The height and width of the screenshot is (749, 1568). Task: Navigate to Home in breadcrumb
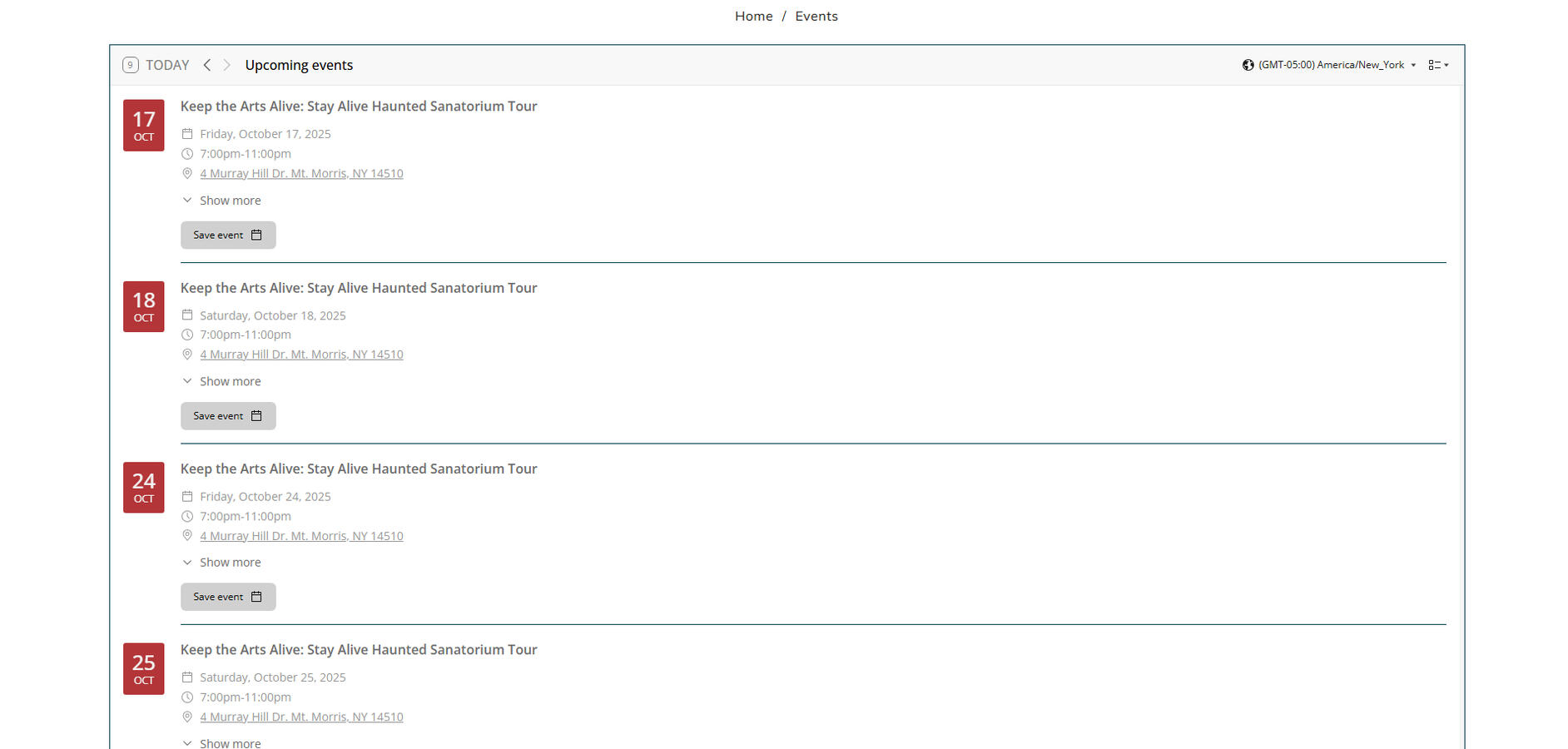point(753,16)
